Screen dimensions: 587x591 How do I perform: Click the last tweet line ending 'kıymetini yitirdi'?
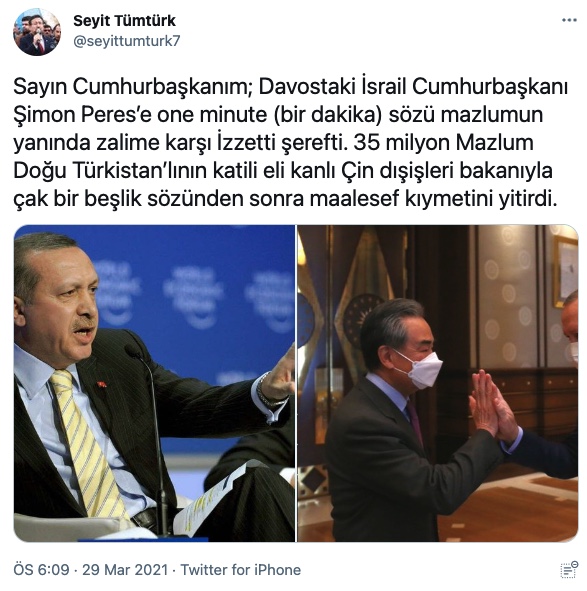285,199
